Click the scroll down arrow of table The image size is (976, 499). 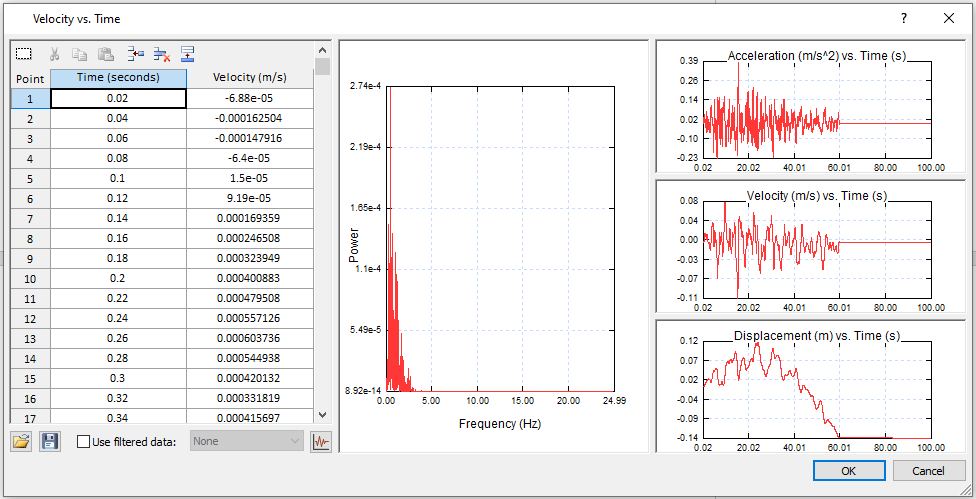click(322, 414)
